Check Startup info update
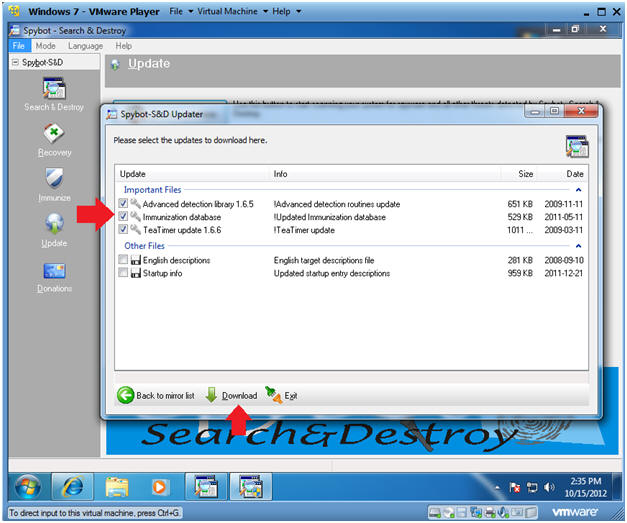This screenshot has width=627, height=523. pos(123,273)
